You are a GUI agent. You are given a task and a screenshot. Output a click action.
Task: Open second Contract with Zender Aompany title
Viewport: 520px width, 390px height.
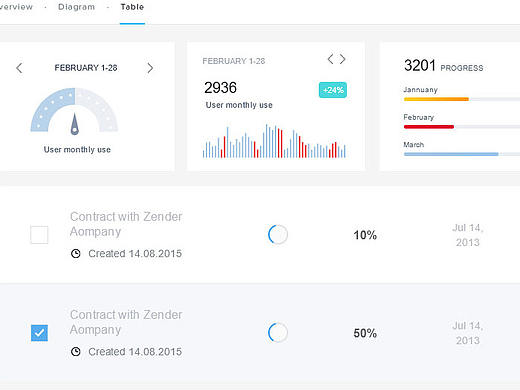tap(126, 322)
